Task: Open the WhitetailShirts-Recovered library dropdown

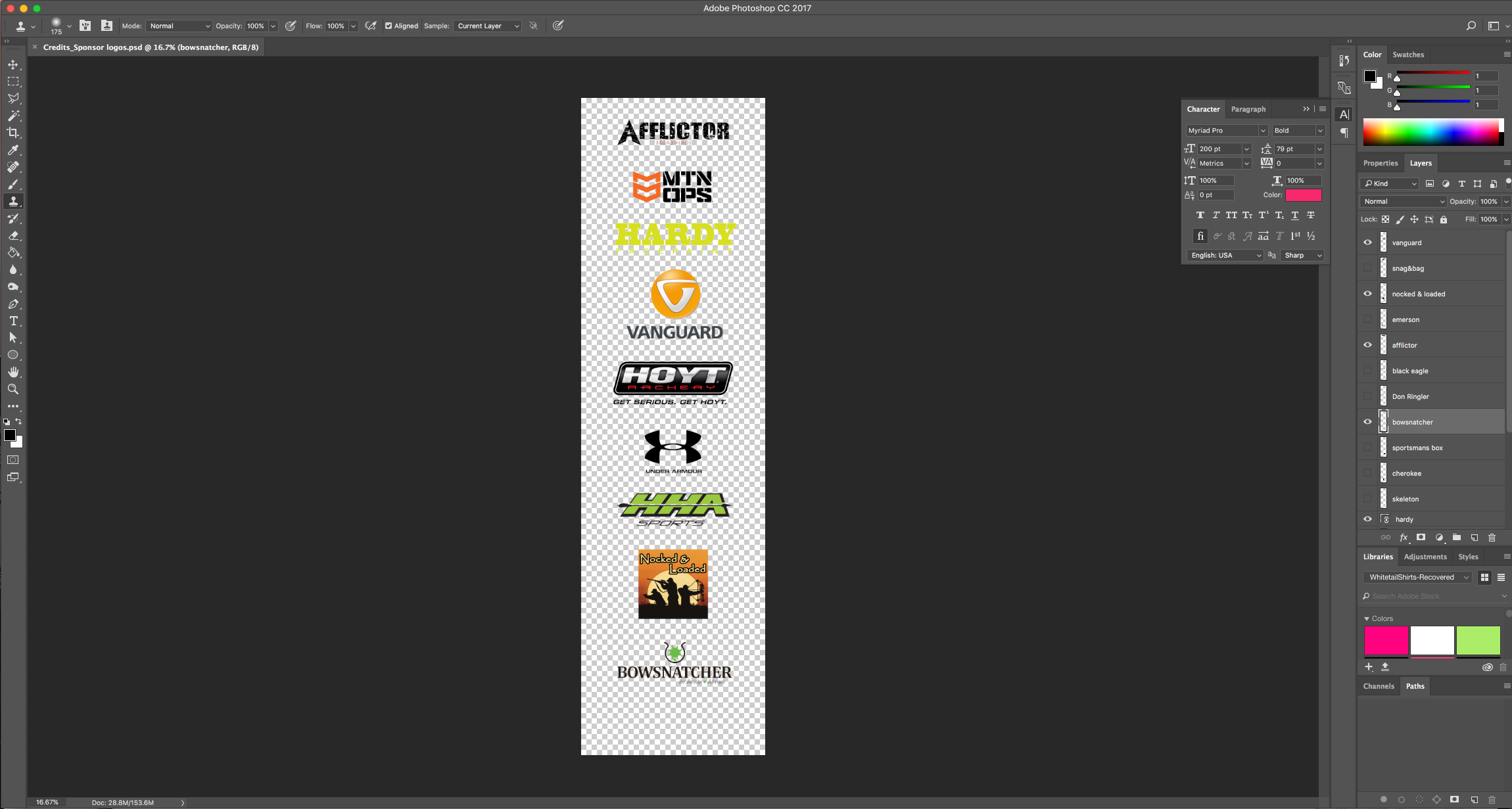Action: pyautogui.click(x=1417, y=578)
